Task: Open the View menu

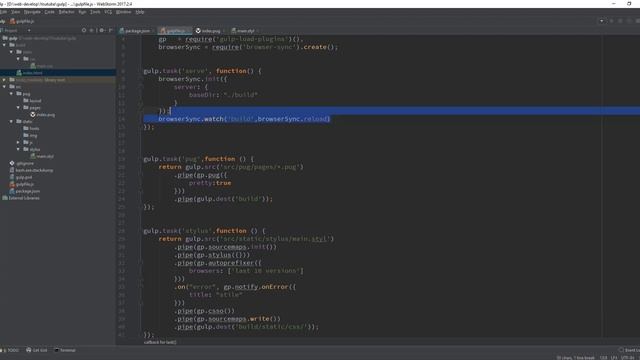Action: [x=16, y=12]
